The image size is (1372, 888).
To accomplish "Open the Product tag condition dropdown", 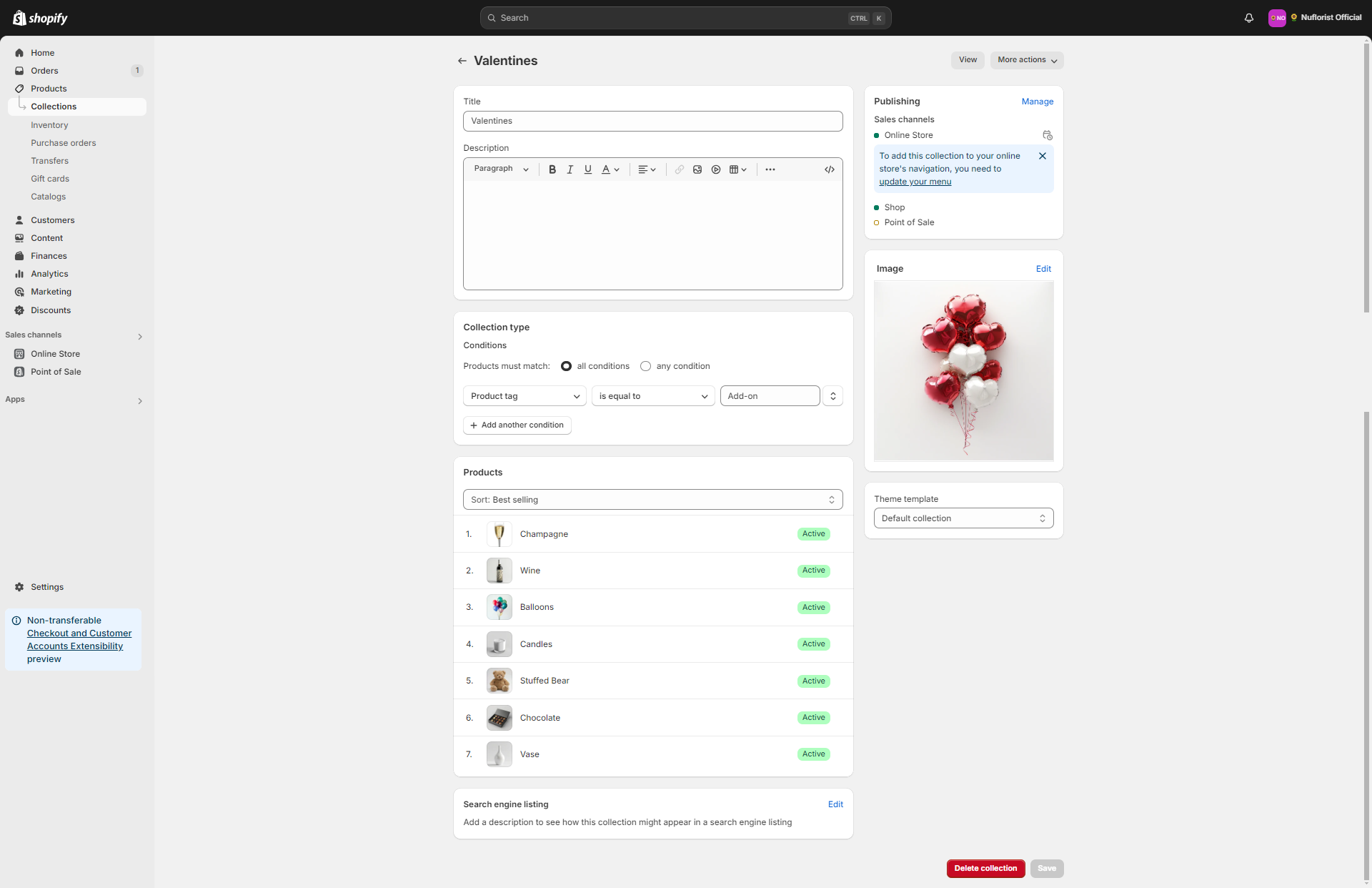I will [525, 396].
